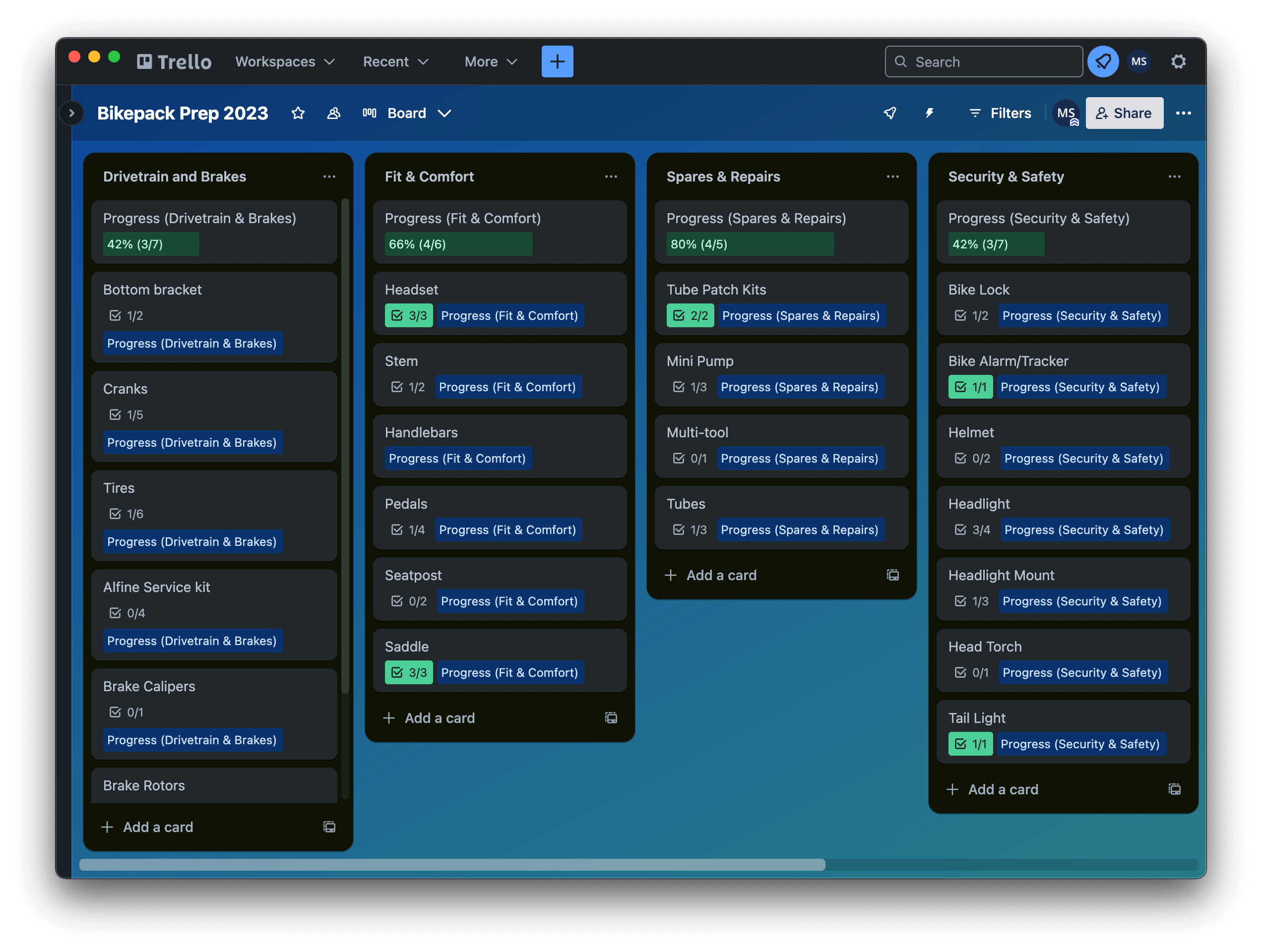Open the More menu
This screenshot has width=1262, height=952.
(x=491, y=61)
